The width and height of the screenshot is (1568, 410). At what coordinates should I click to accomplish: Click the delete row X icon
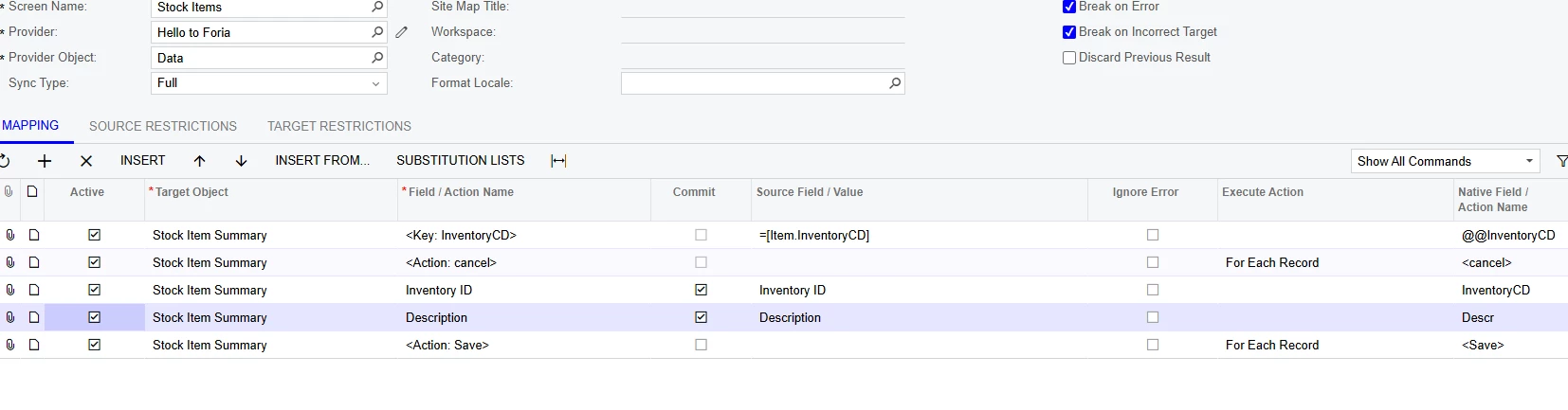coord(86,161)
